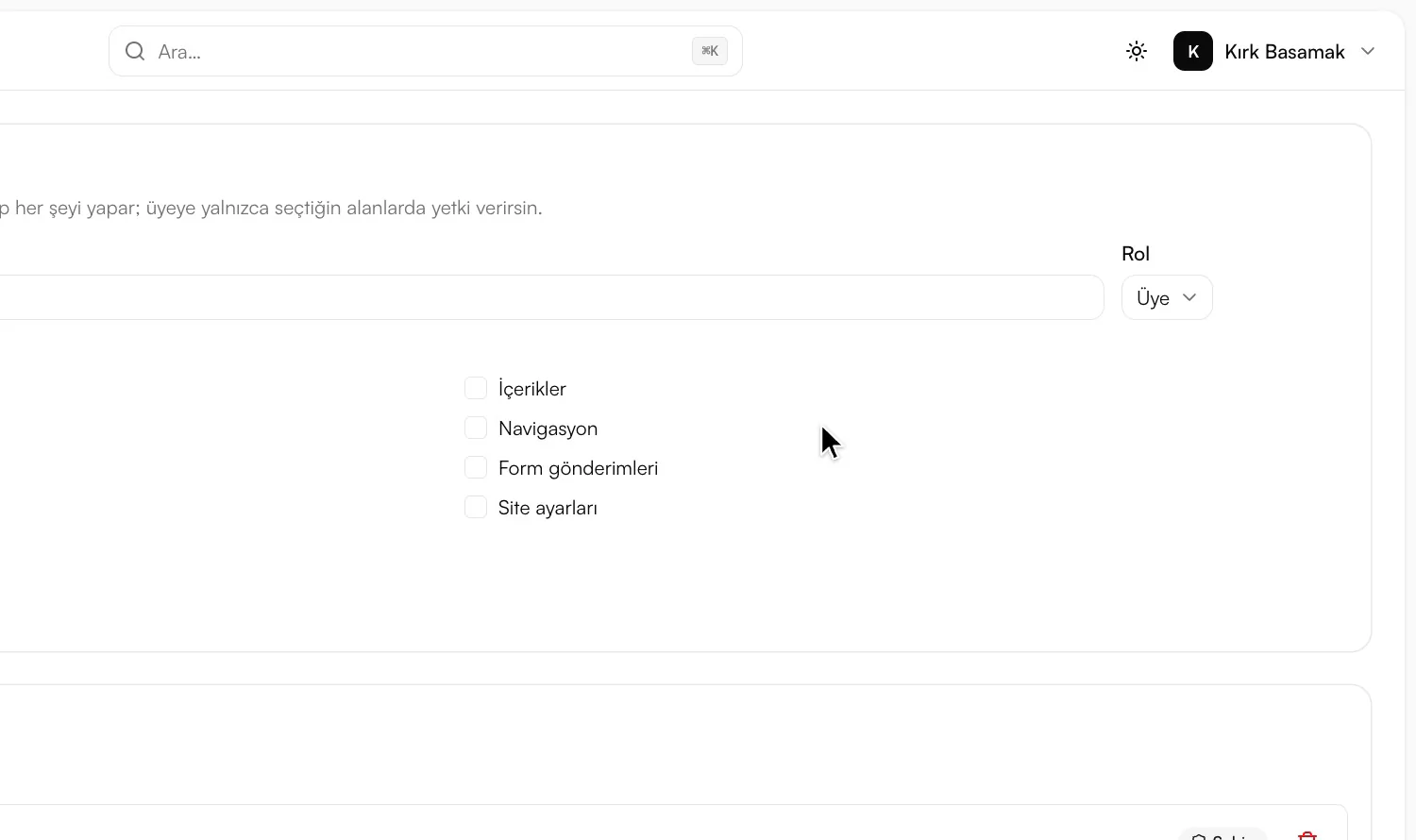Click the Navigasyon label text

[x=548, y=428]
